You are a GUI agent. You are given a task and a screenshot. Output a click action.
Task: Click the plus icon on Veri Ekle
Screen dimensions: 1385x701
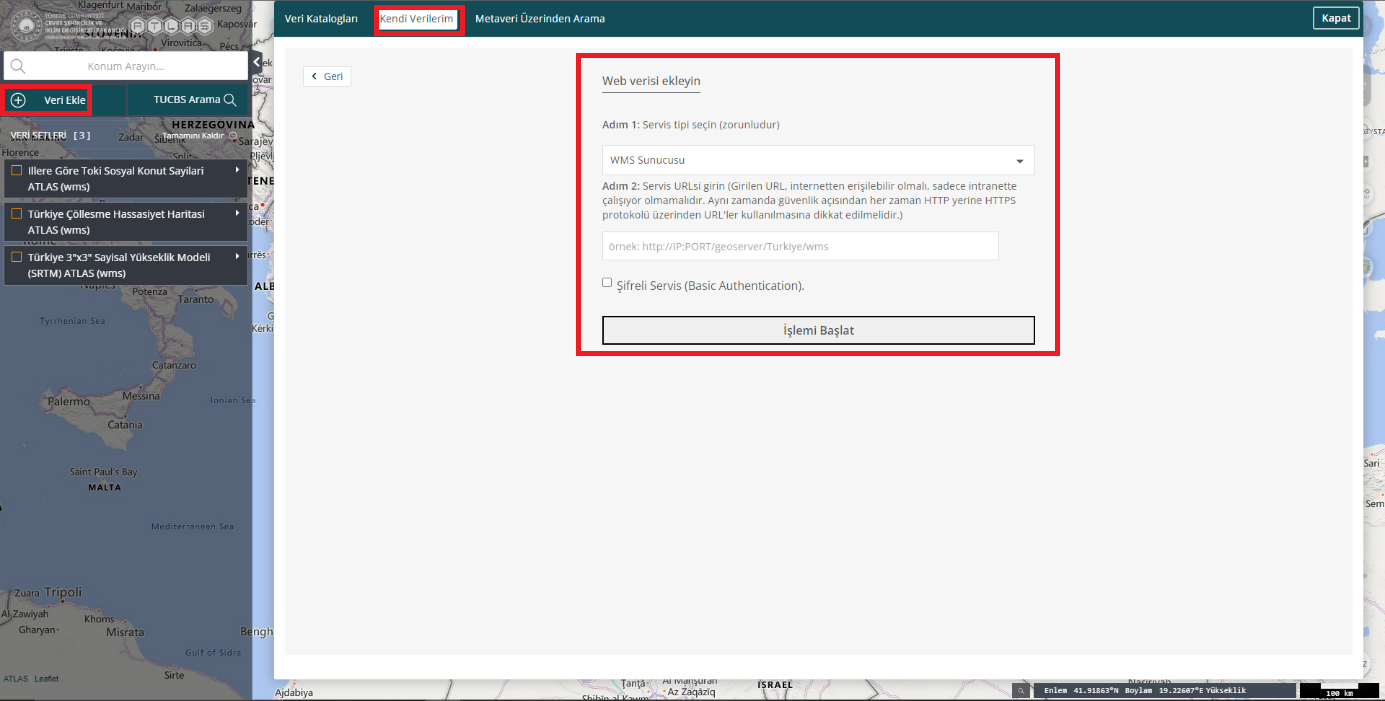(x=18, y=100)
